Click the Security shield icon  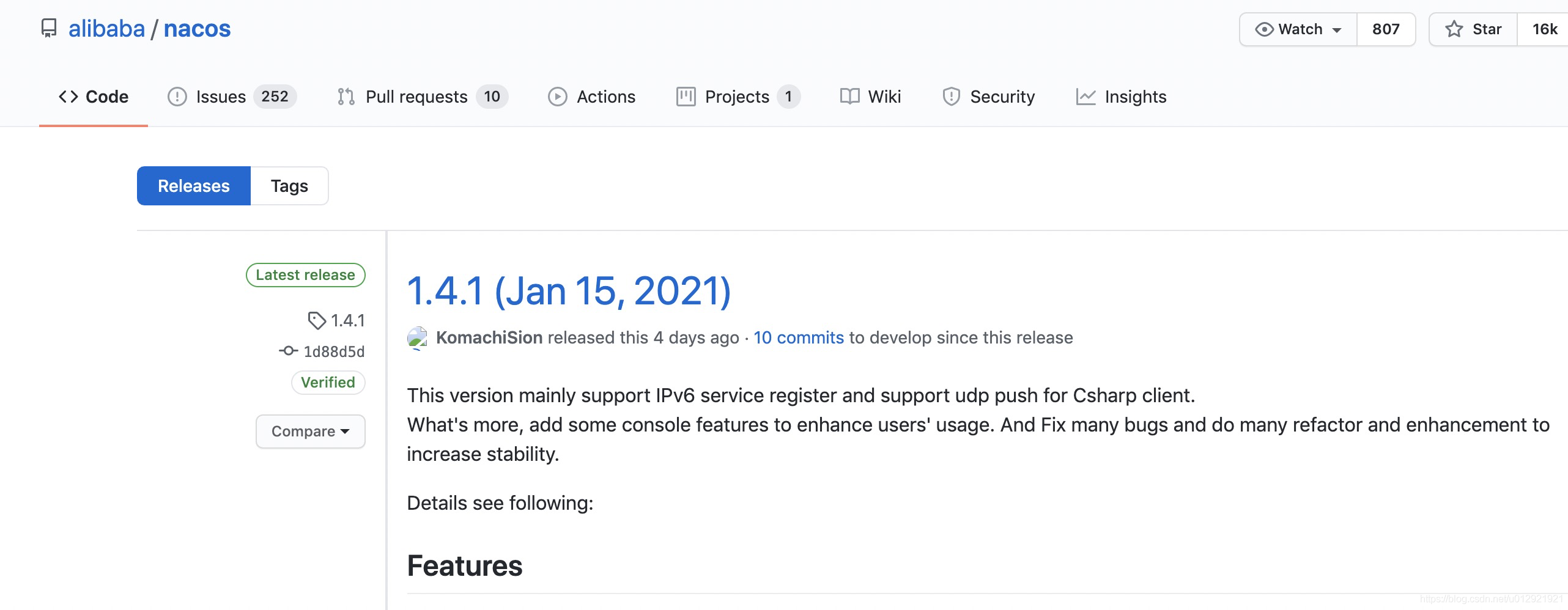(x=951, y=97)
